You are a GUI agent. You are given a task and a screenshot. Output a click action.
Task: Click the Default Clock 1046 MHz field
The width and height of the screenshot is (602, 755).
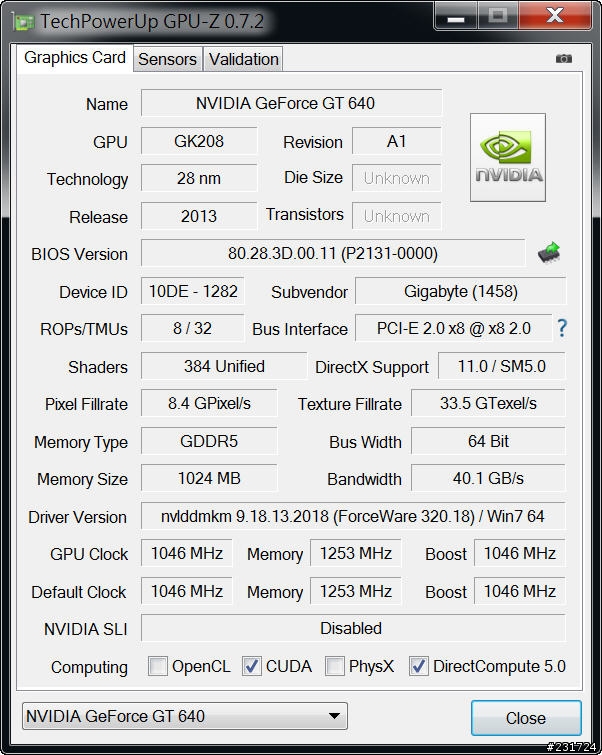[187, 591]
